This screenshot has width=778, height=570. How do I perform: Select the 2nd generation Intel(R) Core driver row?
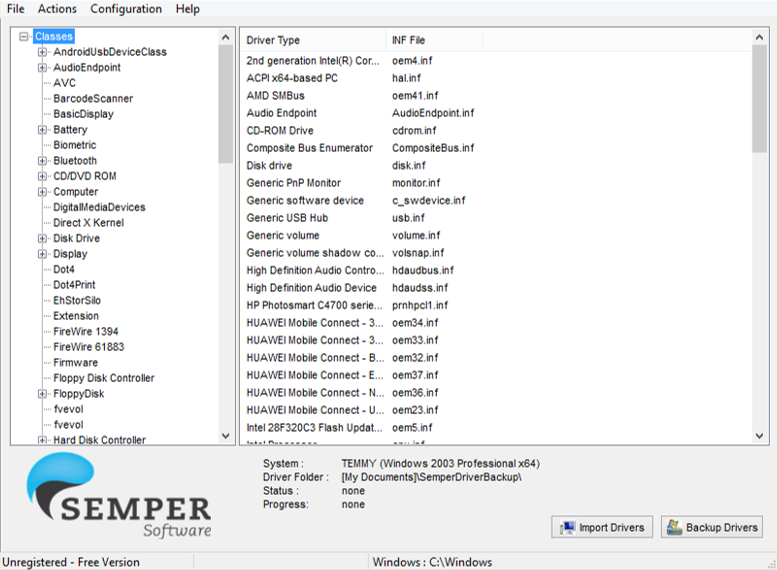tap(313, 61)
